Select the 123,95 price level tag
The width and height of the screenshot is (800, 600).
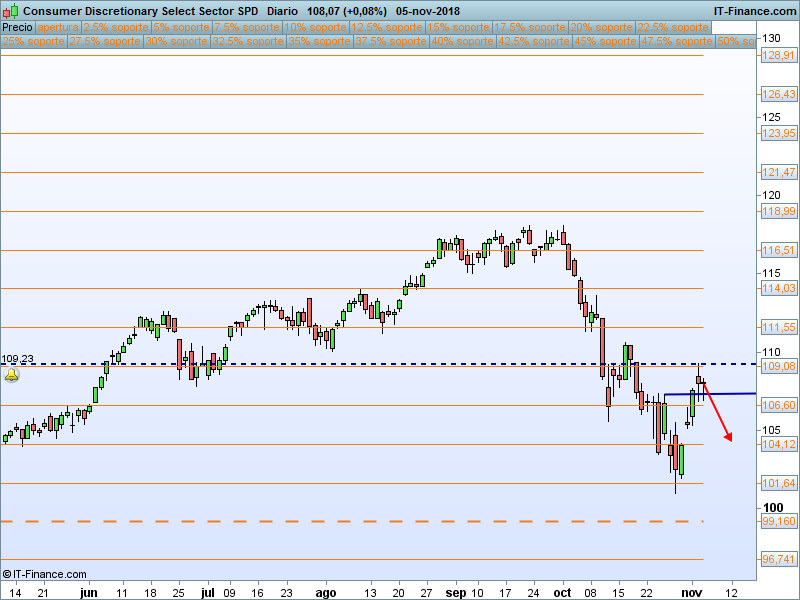(779, 133)
